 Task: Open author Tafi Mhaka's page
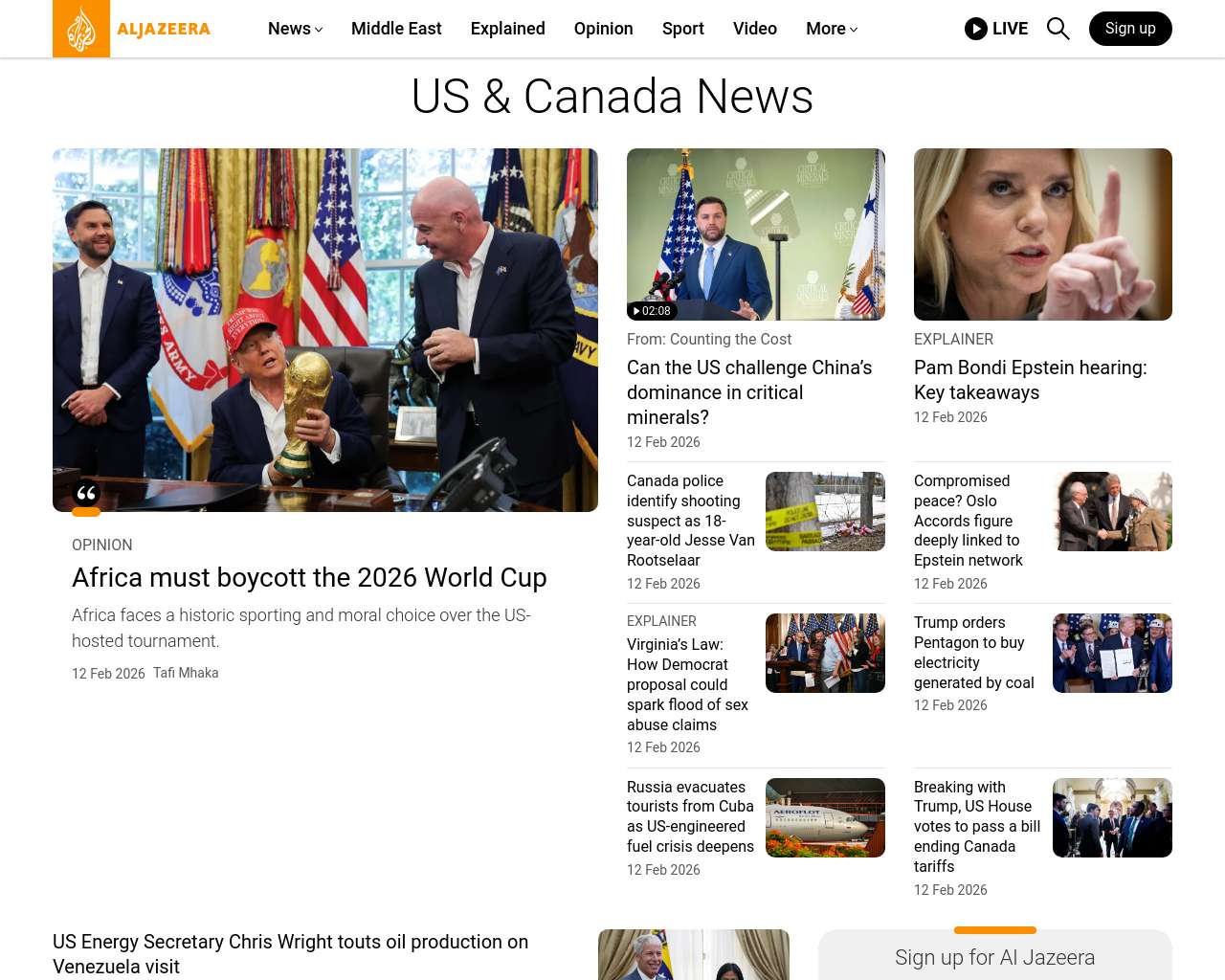pos(186,673)
